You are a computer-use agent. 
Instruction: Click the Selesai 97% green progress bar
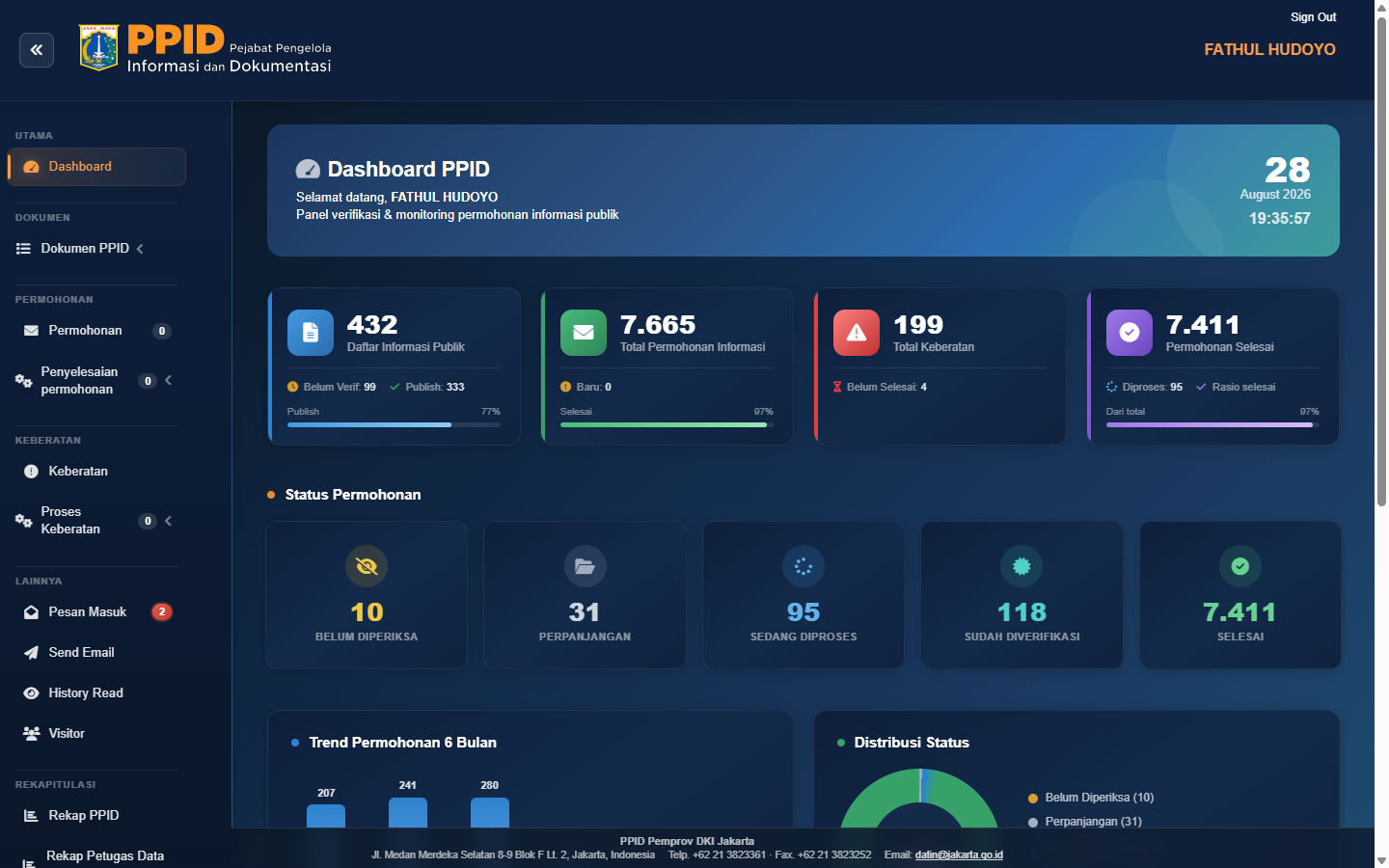[667, 424]
